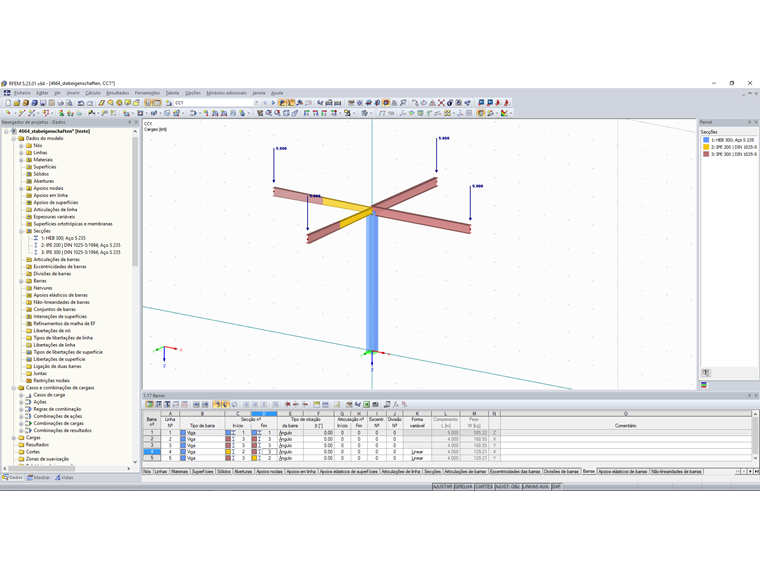Click row 4 Fim section cell

264,451
